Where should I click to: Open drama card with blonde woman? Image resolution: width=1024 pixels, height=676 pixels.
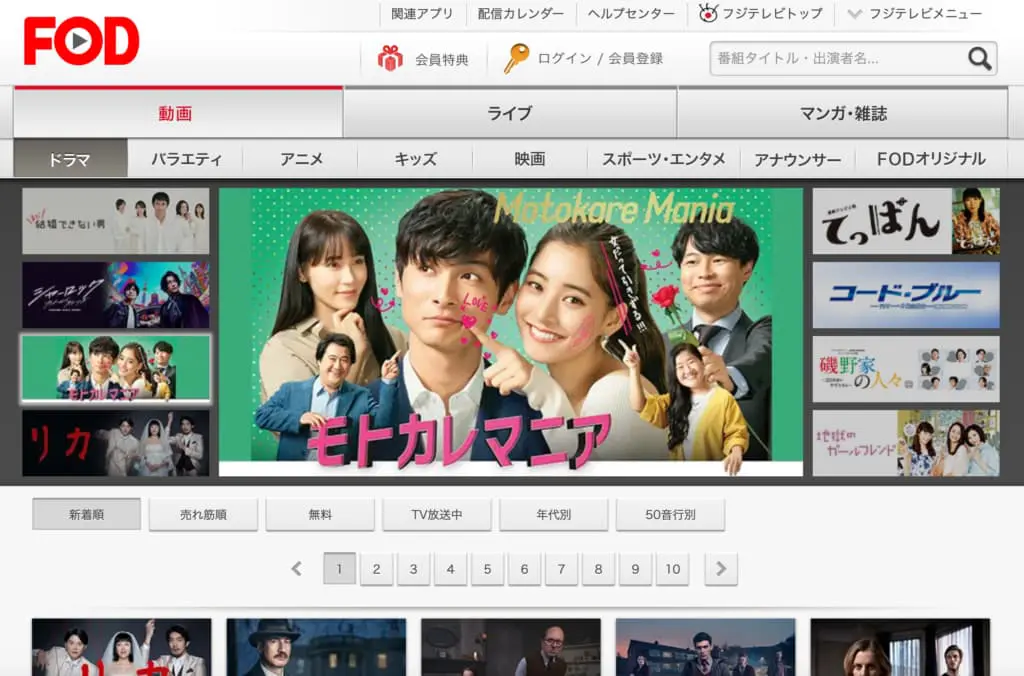[x=900, y=647]
